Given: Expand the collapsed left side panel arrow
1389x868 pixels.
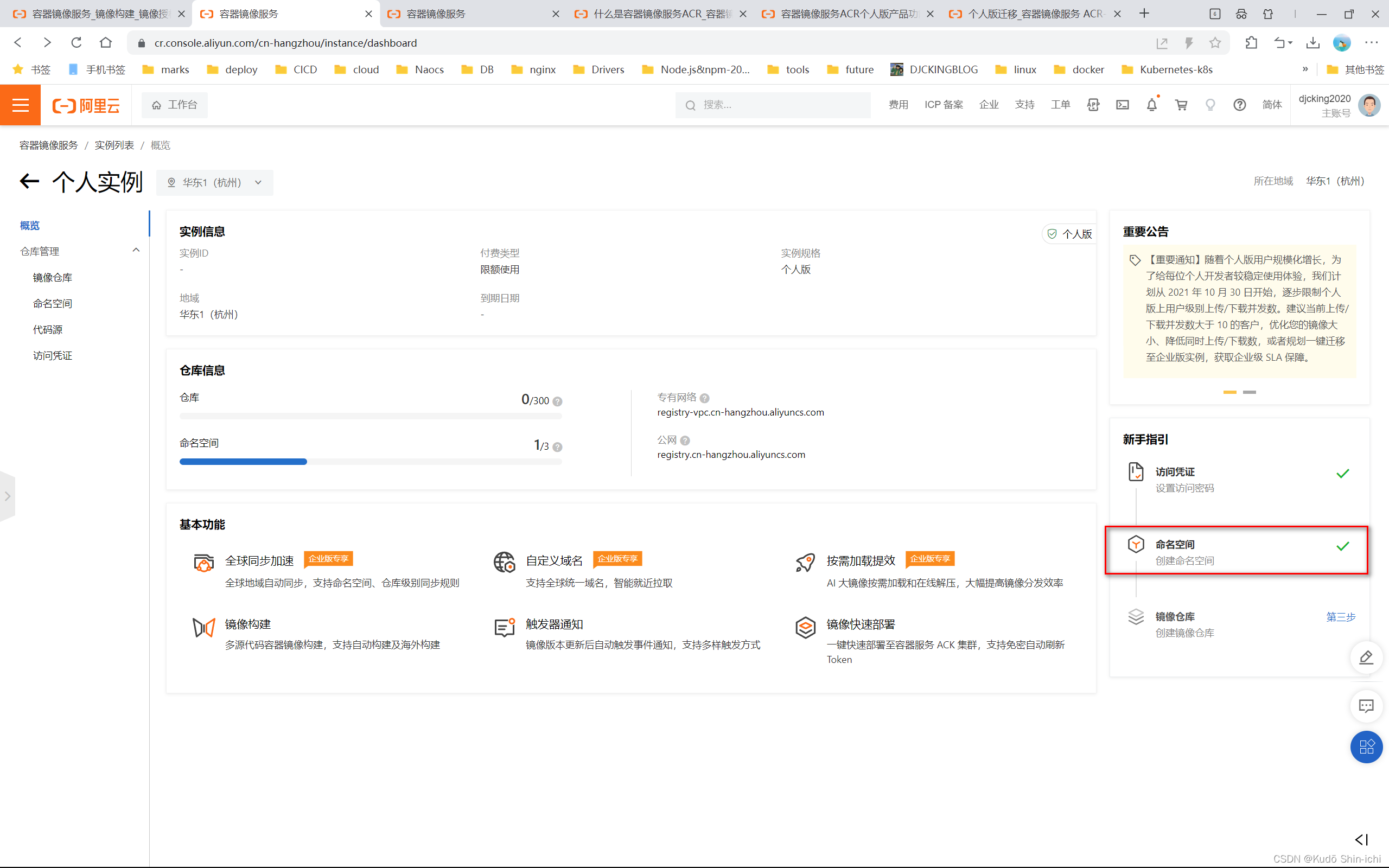Looking at the screenshot, I should pyautogui.click(x=8, y=496).
